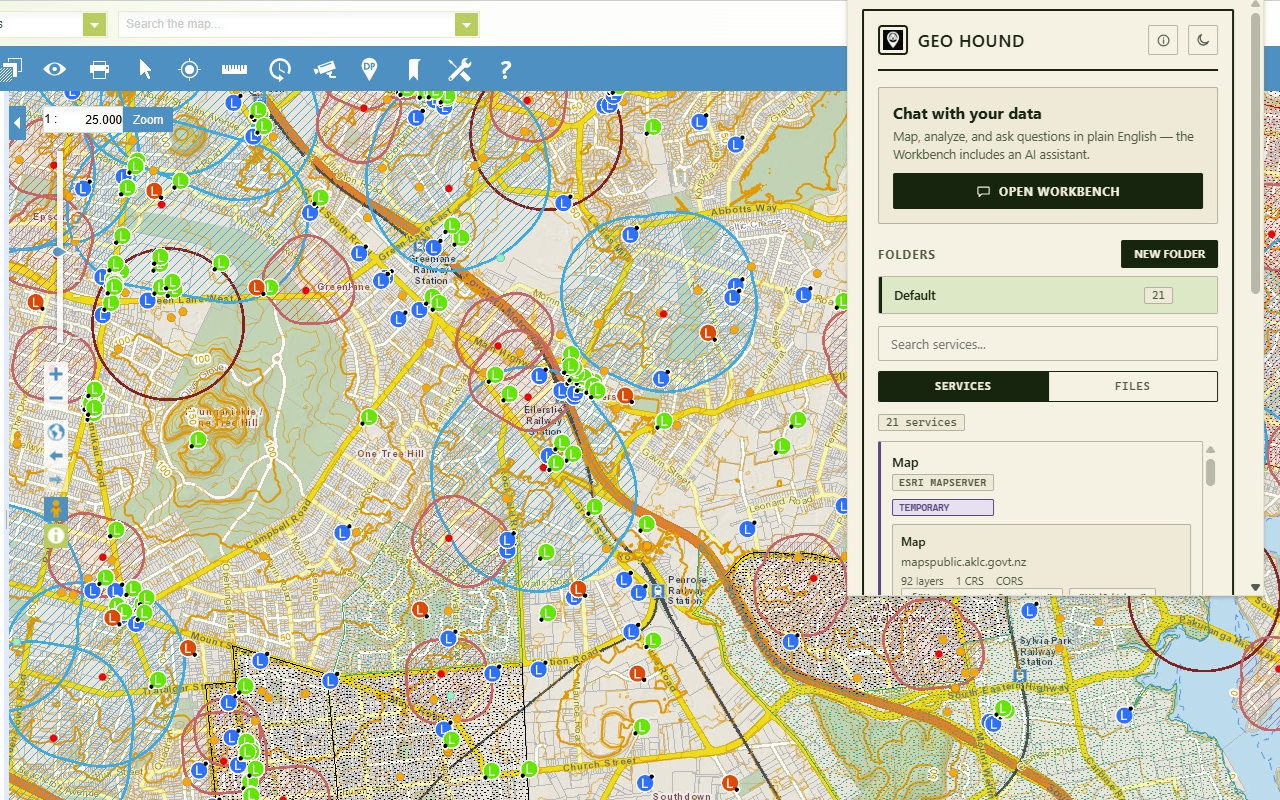Click the security camera icon
This screenshot has height=800, width=1280.
pyautogui.click(x=325, y=69)
